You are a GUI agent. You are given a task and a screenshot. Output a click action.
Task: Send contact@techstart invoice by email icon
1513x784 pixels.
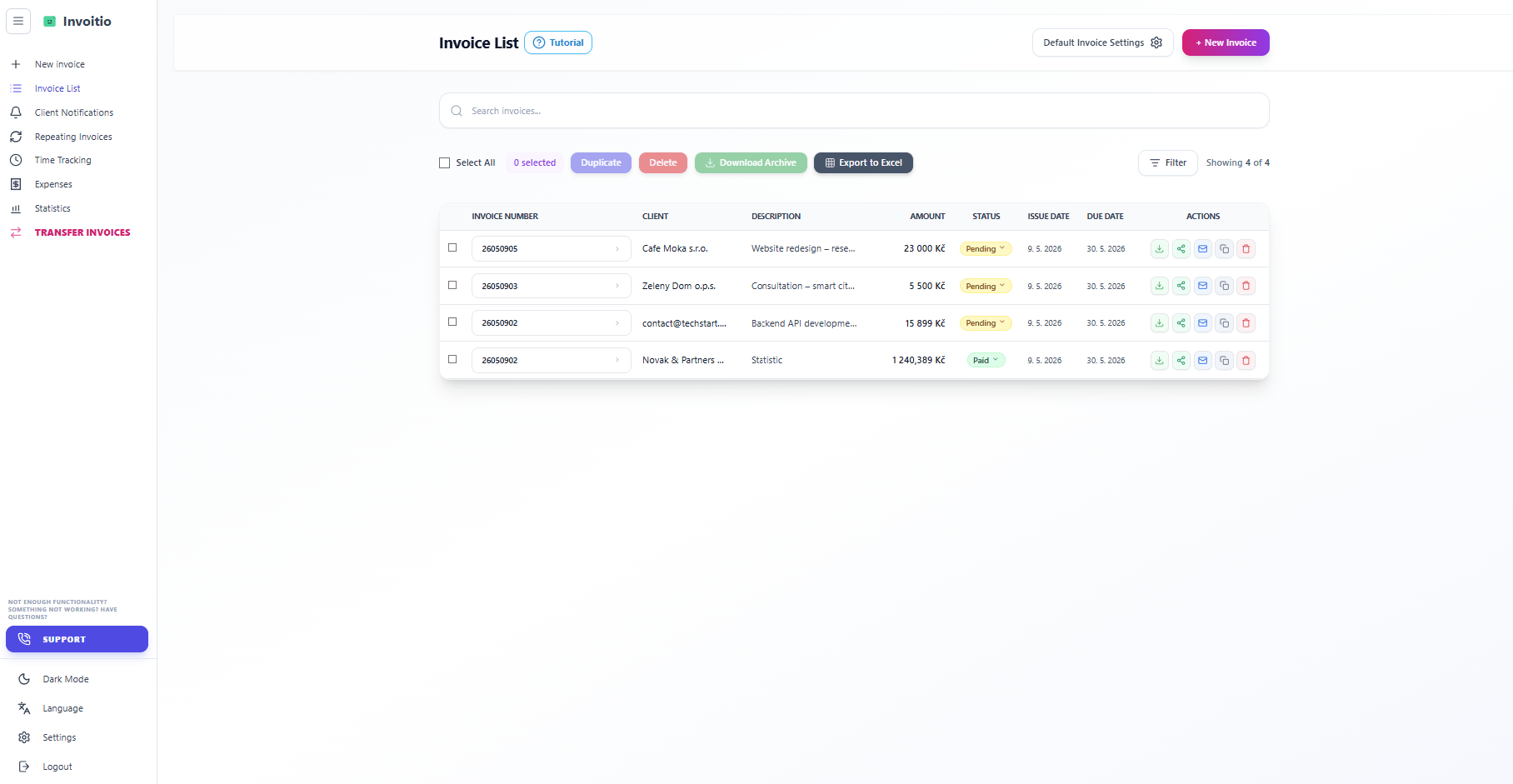coord(1202,323)
